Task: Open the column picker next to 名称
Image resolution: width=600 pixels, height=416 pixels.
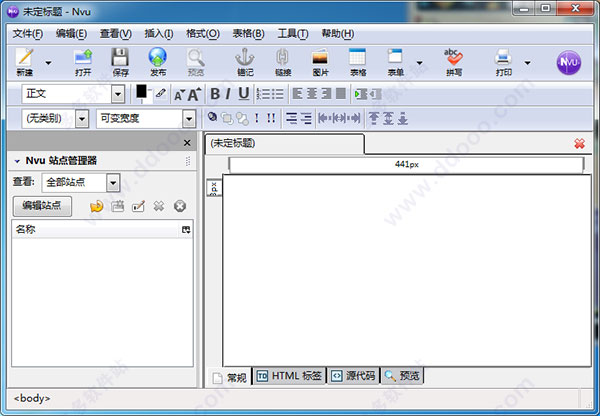Action: 186,230
